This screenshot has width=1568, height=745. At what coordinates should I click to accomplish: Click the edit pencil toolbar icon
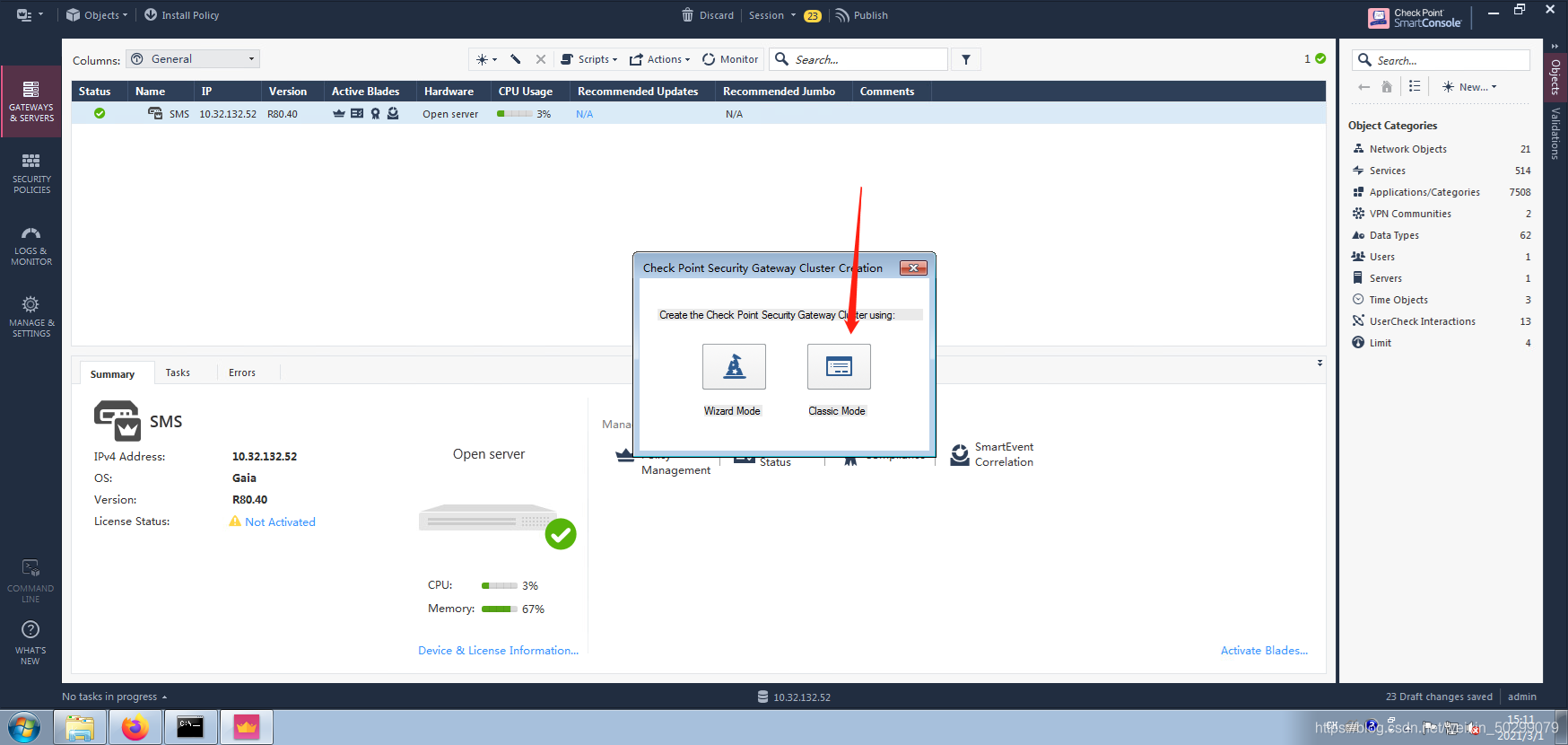516,59
